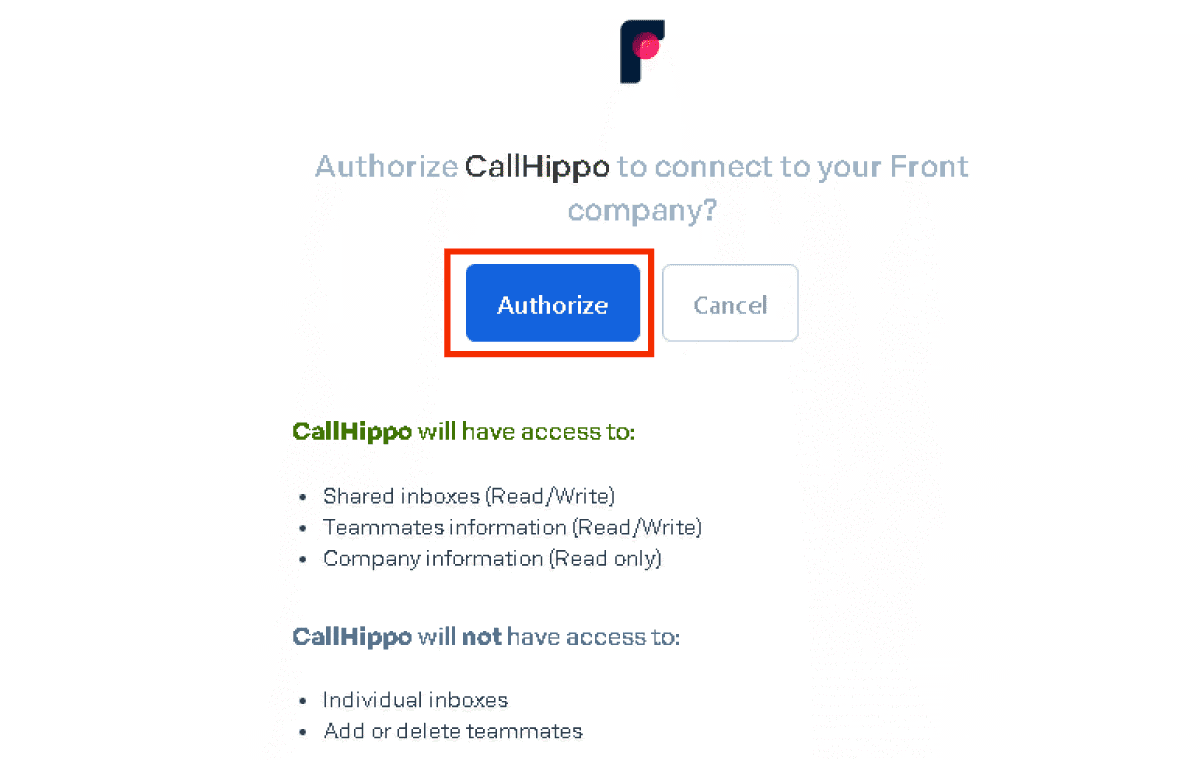Image resolution: width=1200 pixels, height=760 pixels.
Task: Cancel the authorization request
Action: [x=730, y=304]
